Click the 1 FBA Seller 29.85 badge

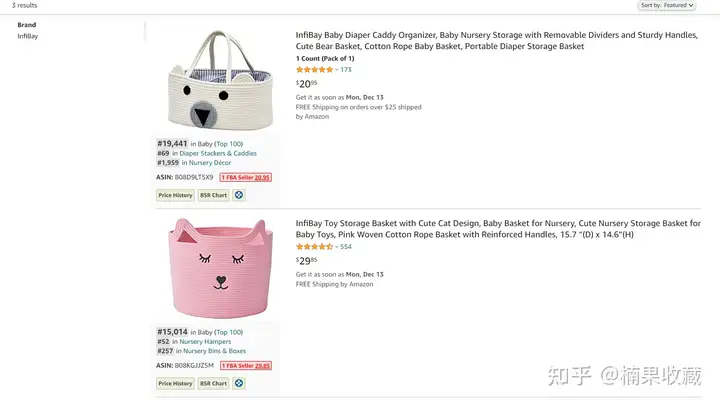pyautogui.click(x=245, y=365)
